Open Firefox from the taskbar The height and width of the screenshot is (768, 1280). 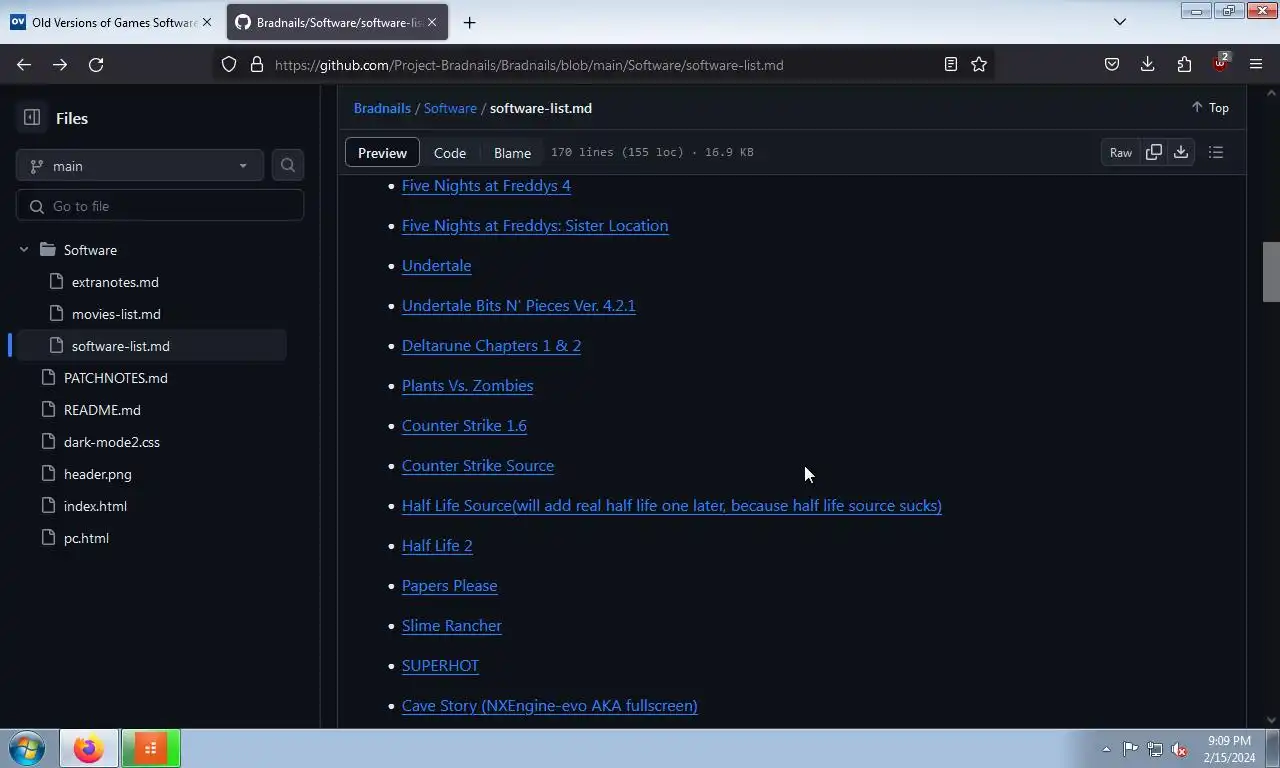tap(88, 748)
